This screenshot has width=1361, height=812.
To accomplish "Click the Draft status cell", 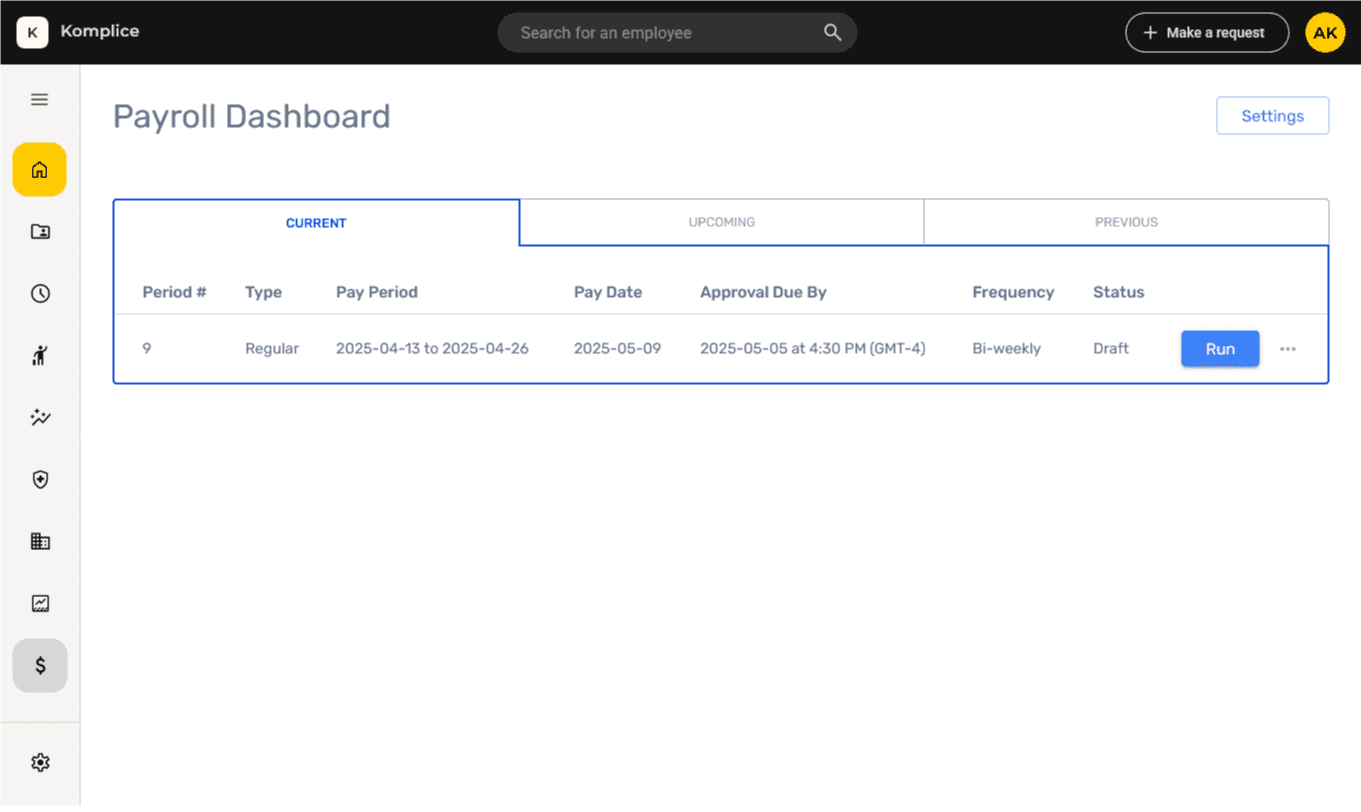I will 1111,348.
